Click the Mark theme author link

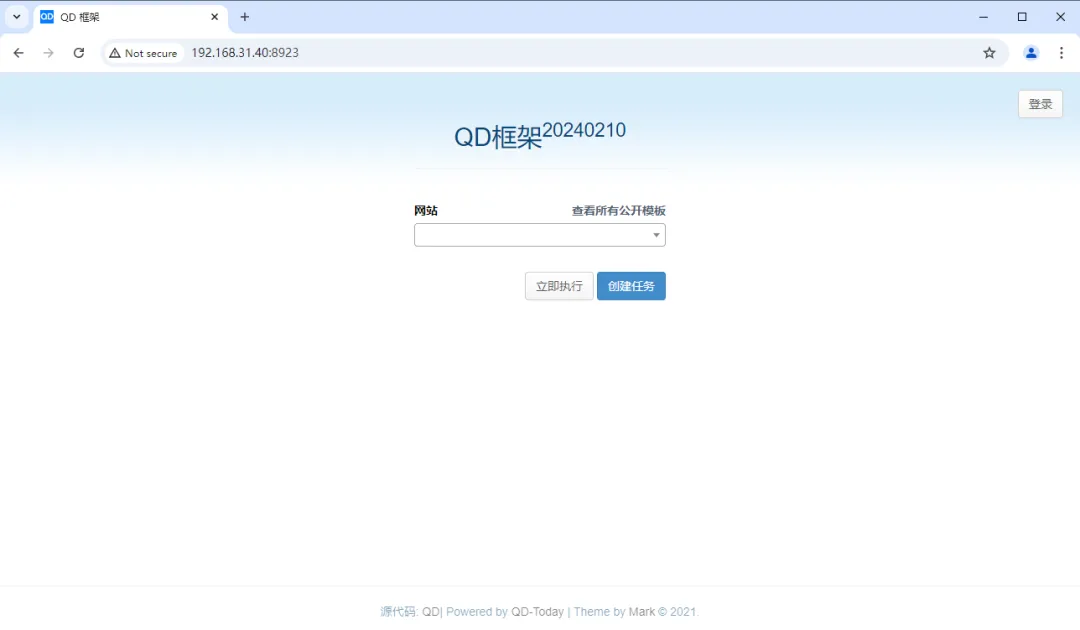(641, 612)
